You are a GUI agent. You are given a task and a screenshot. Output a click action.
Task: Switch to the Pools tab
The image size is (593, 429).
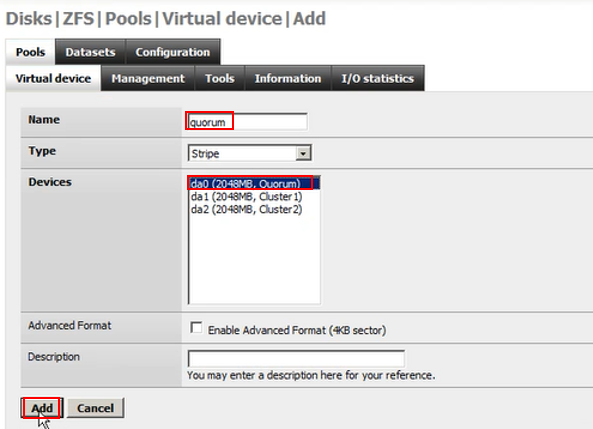pyautogui.click(x=30, y=52)
